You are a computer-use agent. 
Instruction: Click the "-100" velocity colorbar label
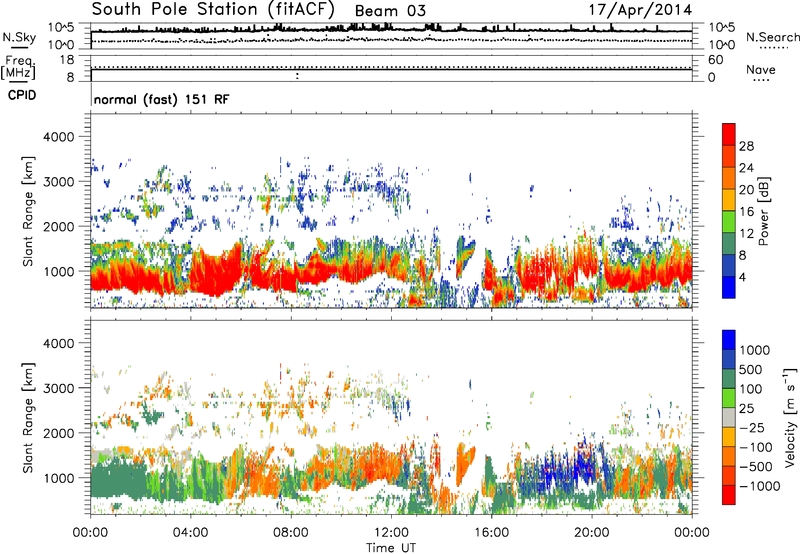[756, 447]
